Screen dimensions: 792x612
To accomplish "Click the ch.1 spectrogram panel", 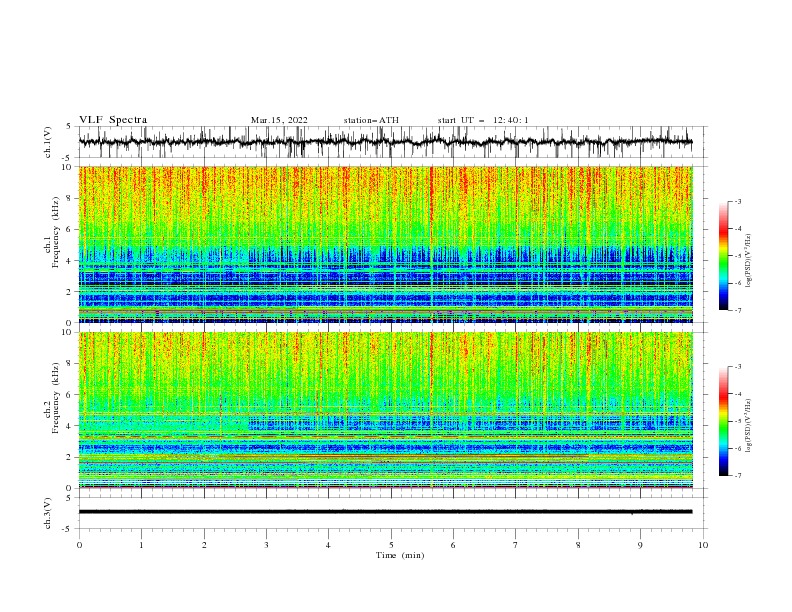I will click(385, 244).
